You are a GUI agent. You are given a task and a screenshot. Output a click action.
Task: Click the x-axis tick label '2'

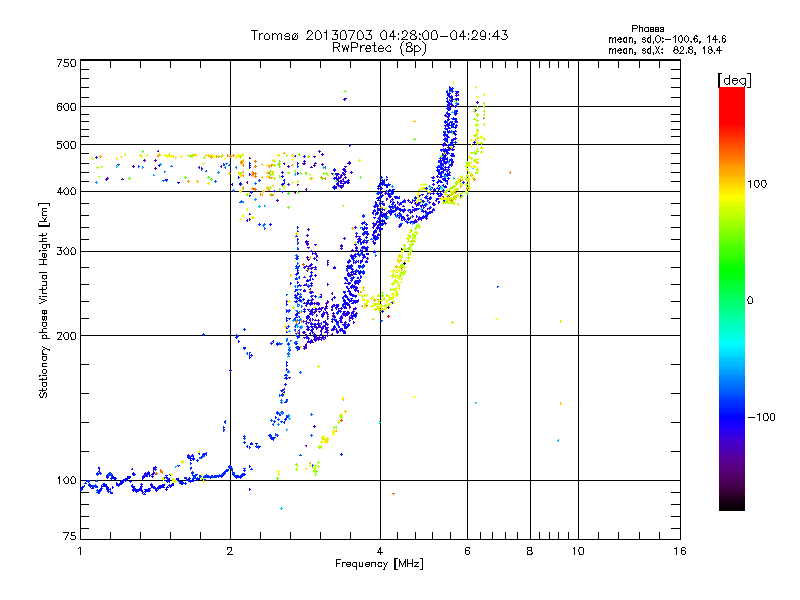click(x=230, y=551)
